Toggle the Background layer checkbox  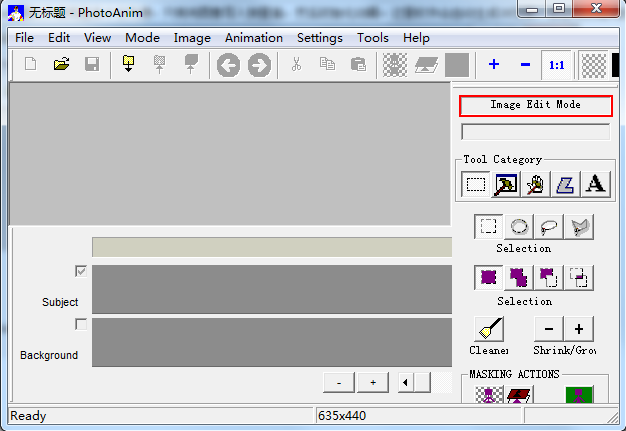click(x=81, y=324)
